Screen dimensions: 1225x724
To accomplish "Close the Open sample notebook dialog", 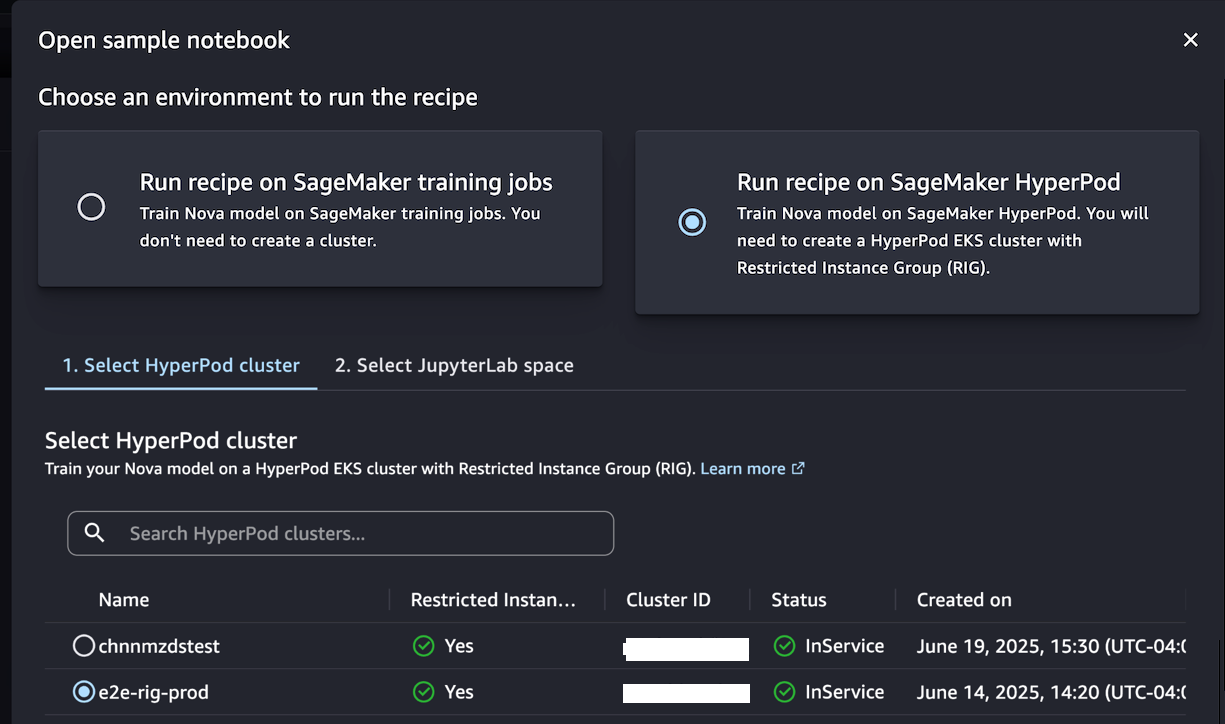I will pos(1190,40).
